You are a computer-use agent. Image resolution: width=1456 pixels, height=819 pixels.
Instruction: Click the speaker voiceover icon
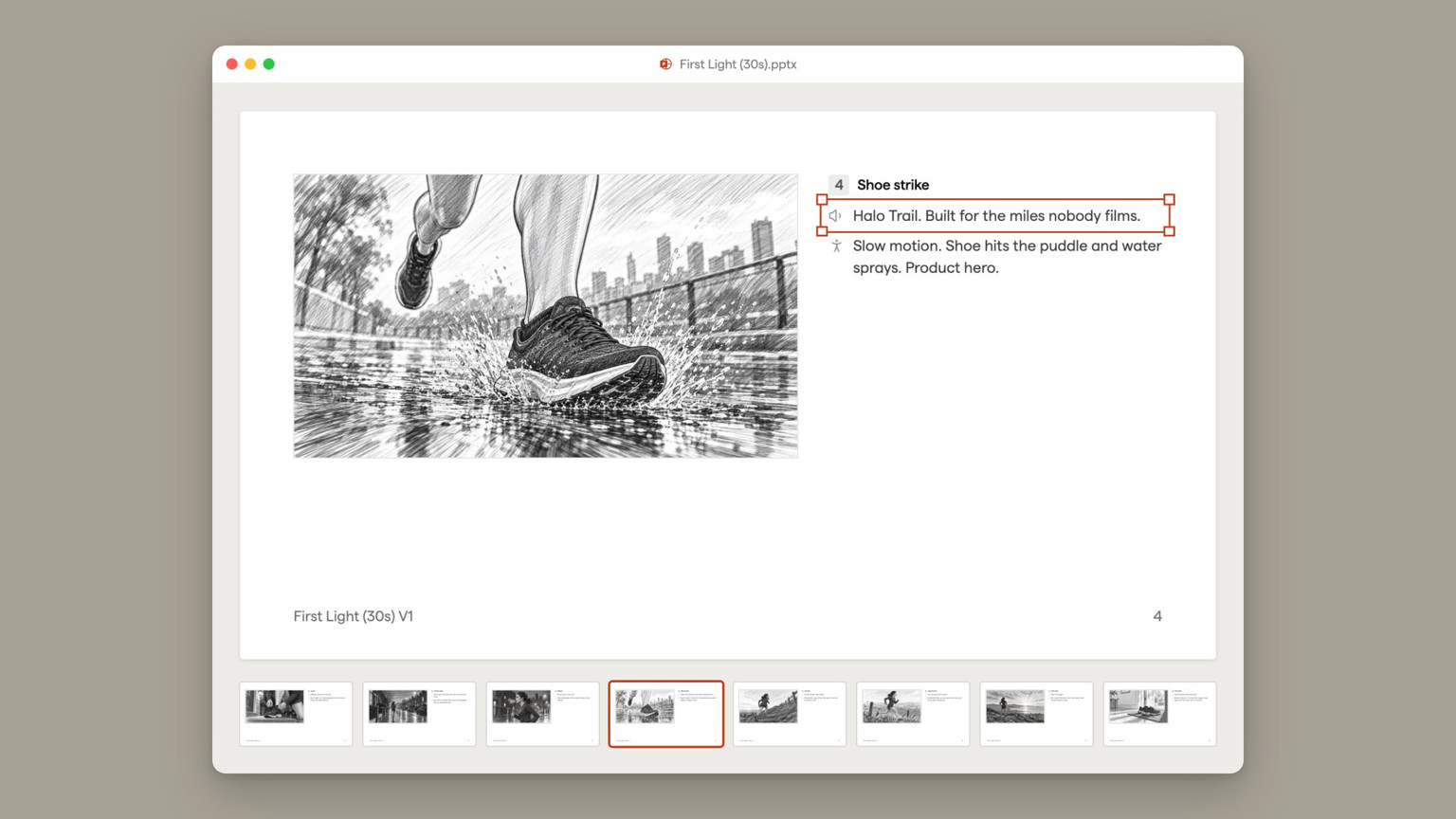pos(835,216)
